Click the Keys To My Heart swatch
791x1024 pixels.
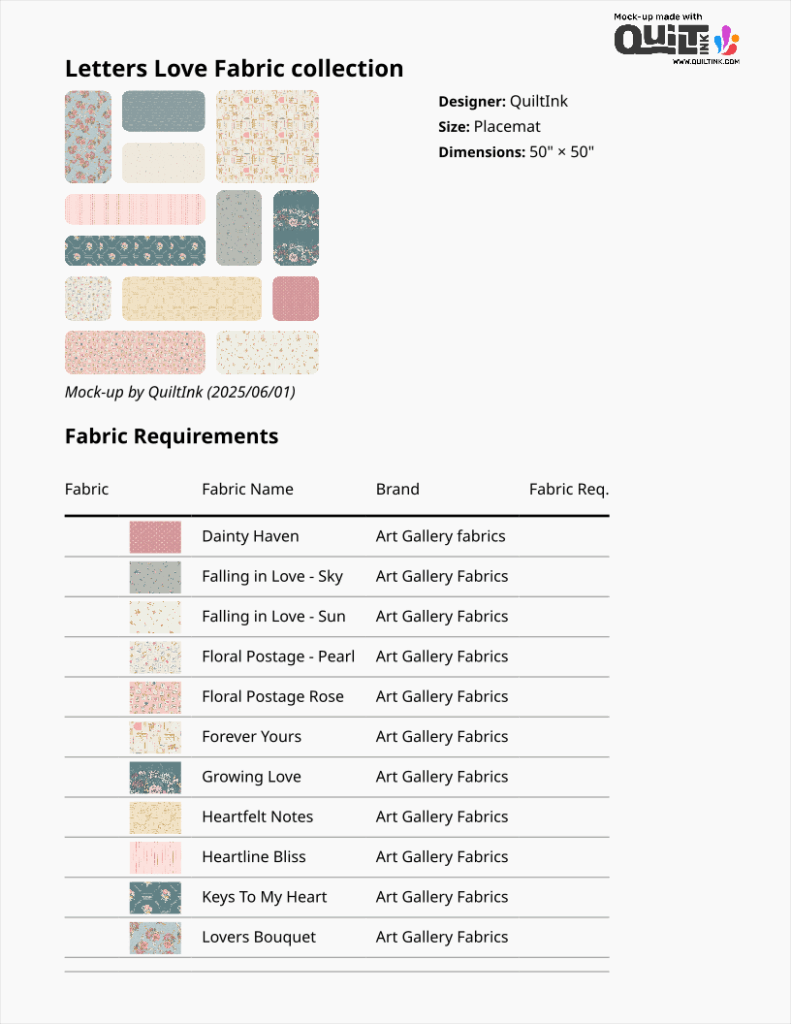155,897
